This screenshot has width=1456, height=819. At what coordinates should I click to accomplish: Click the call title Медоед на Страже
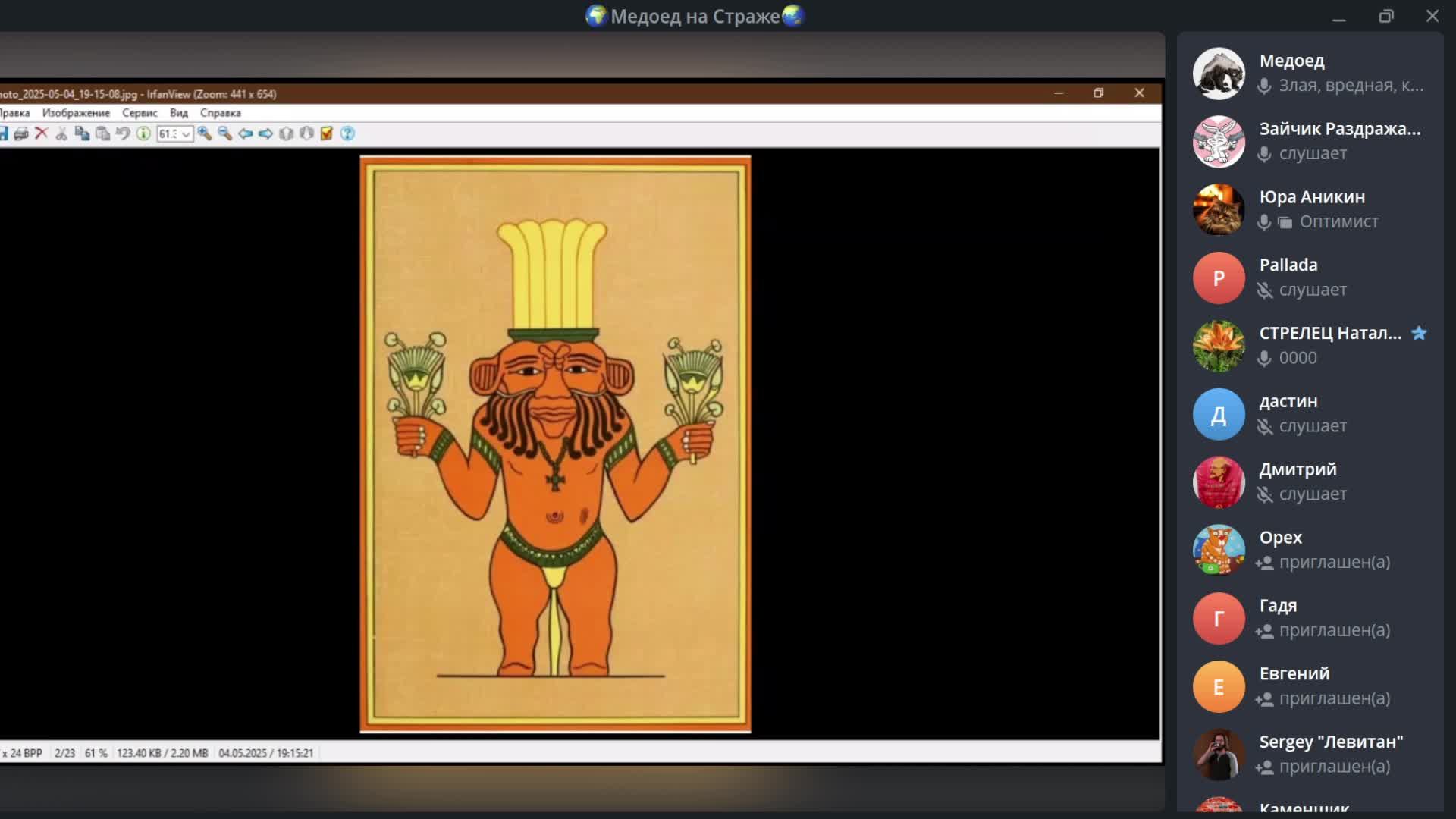(x=695, y=16)
